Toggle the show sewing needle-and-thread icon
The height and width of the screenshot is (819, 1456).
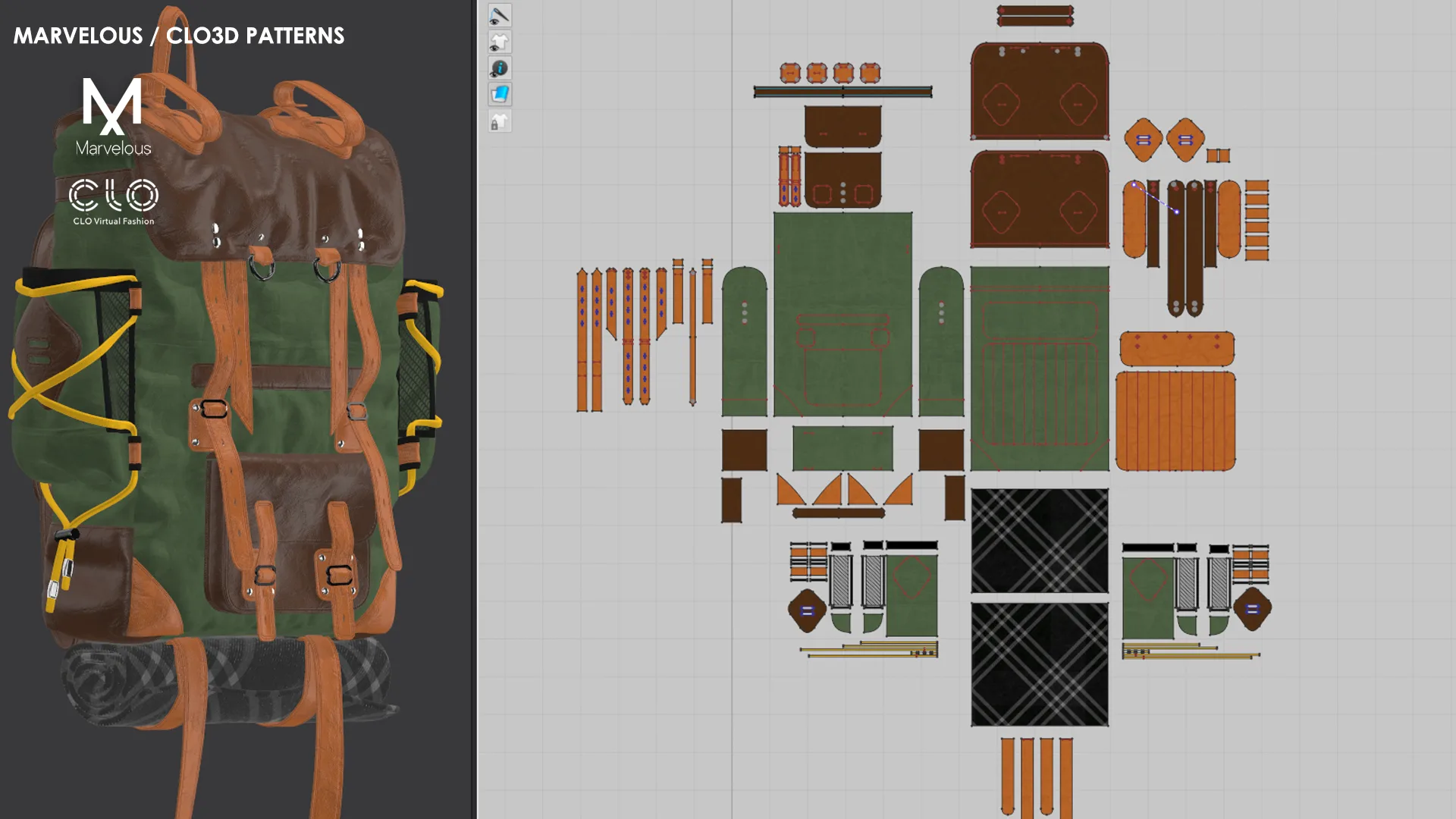pos(500,16)
